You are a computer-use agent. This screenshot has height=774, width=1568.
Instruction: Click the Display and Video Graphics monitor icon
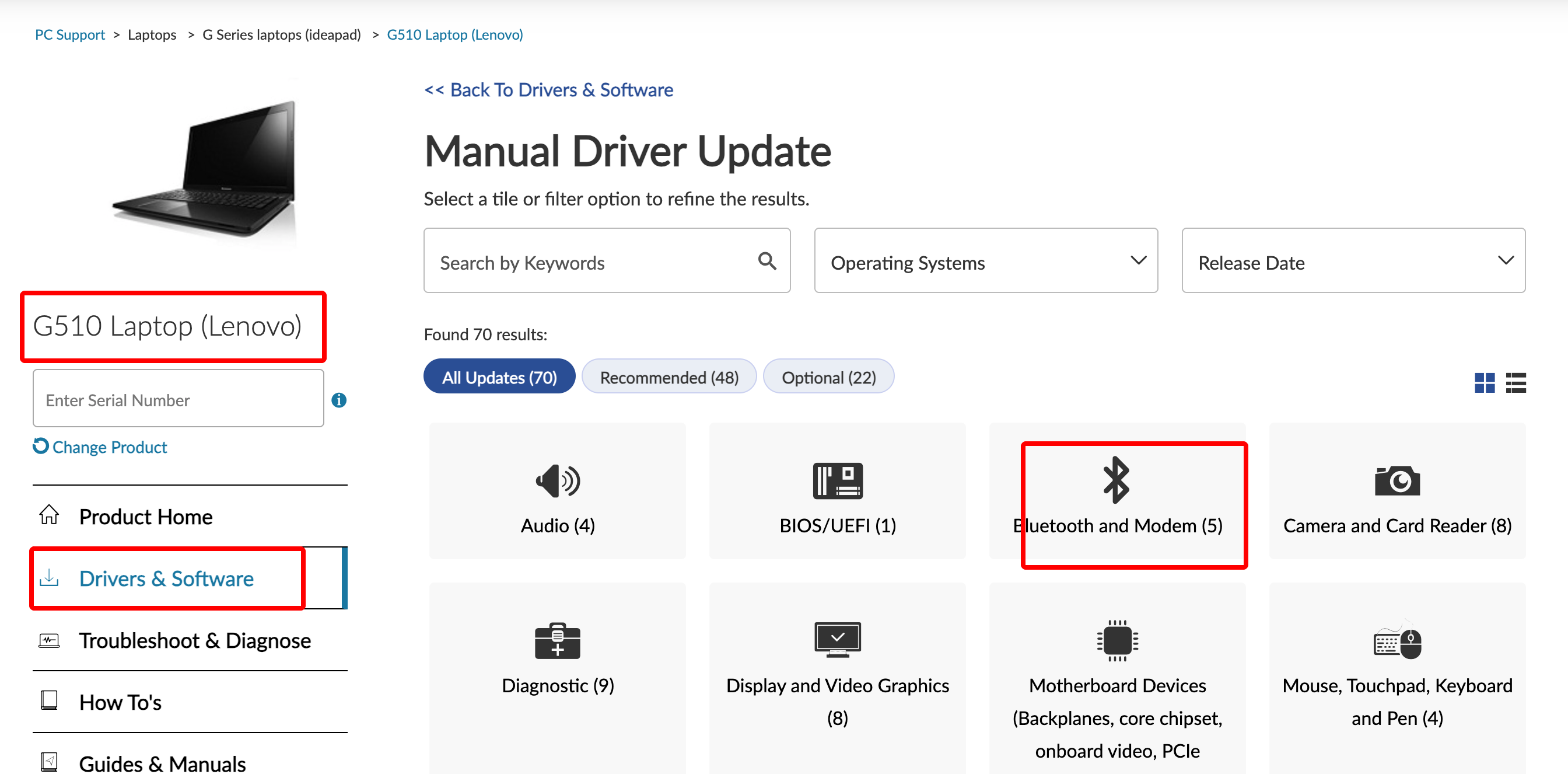click(x=838, y=639)
